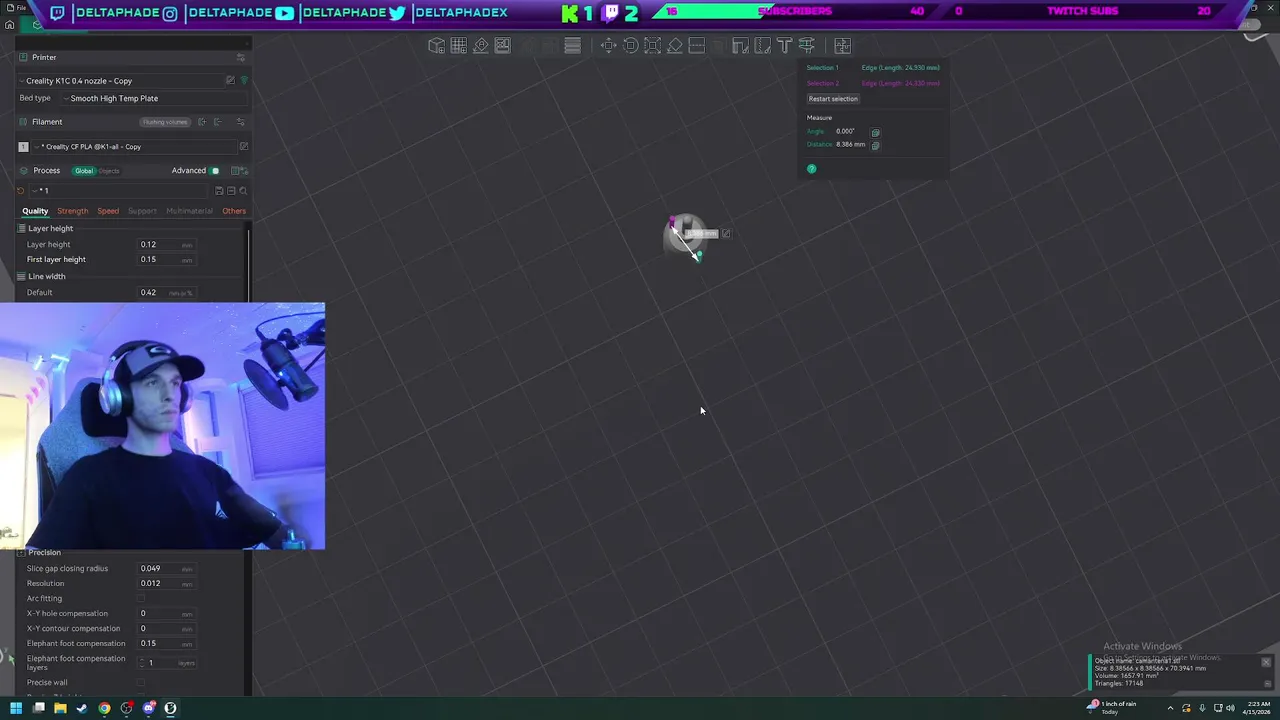The width and height of the screenshot is (1280, 720).
Task: Copy the Distance measurement value
Action: [875, 145]
